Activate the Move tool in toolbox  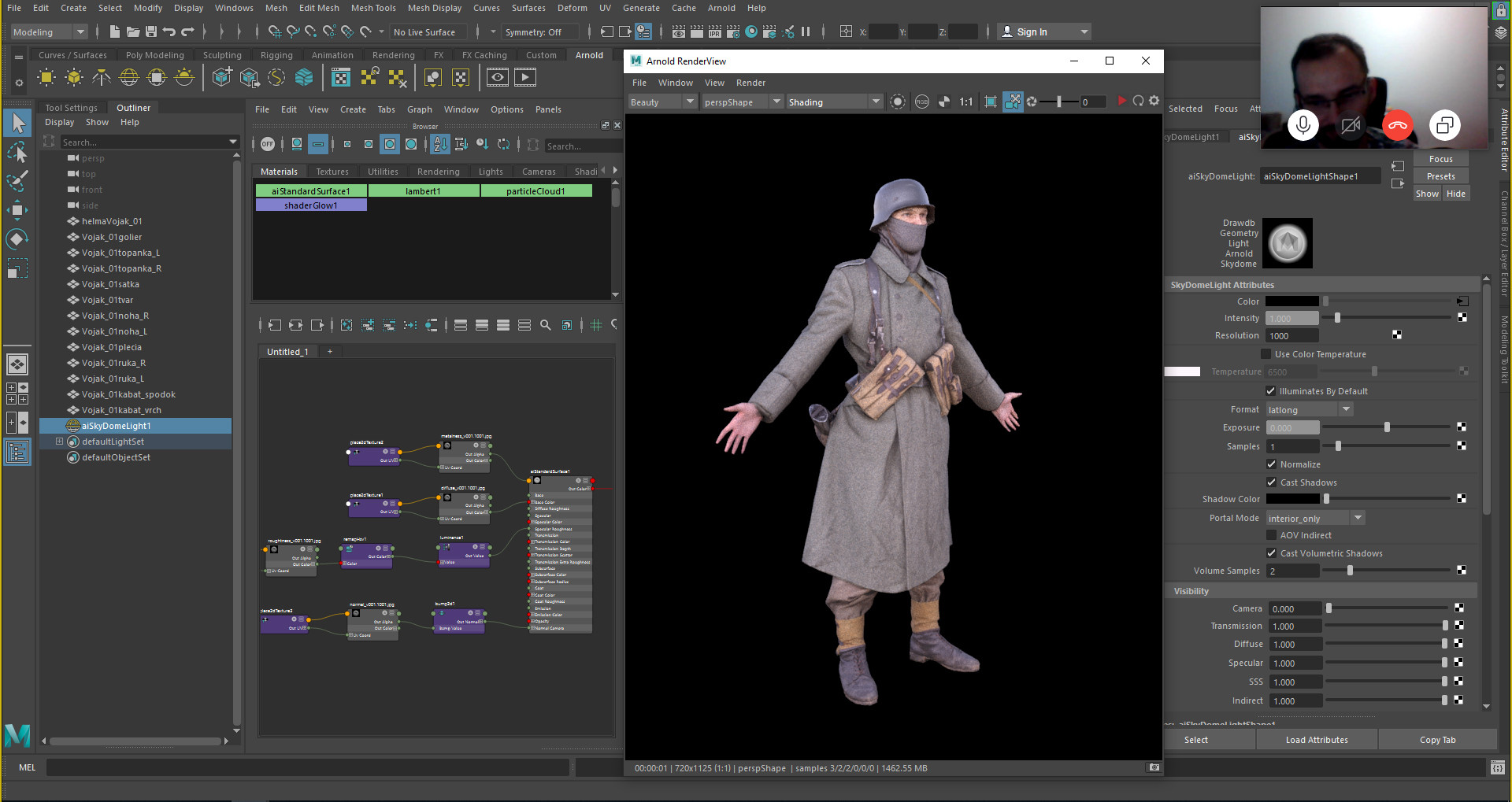(x=17, y=209)
